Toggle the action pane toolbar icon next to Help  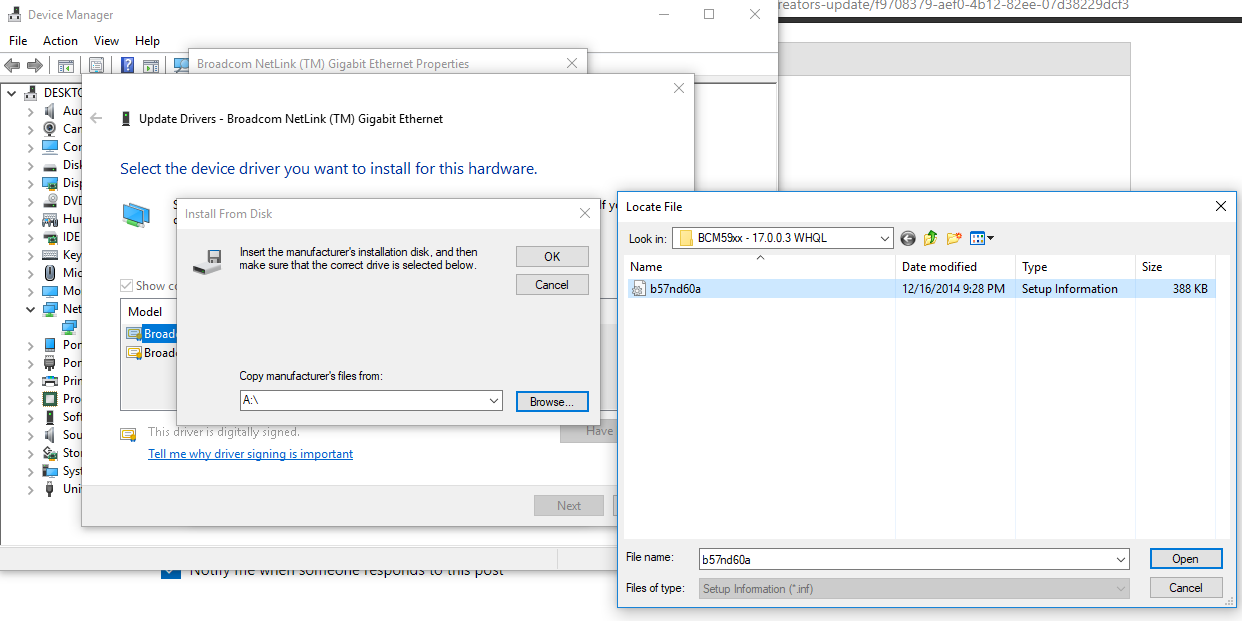pos(151,66)
